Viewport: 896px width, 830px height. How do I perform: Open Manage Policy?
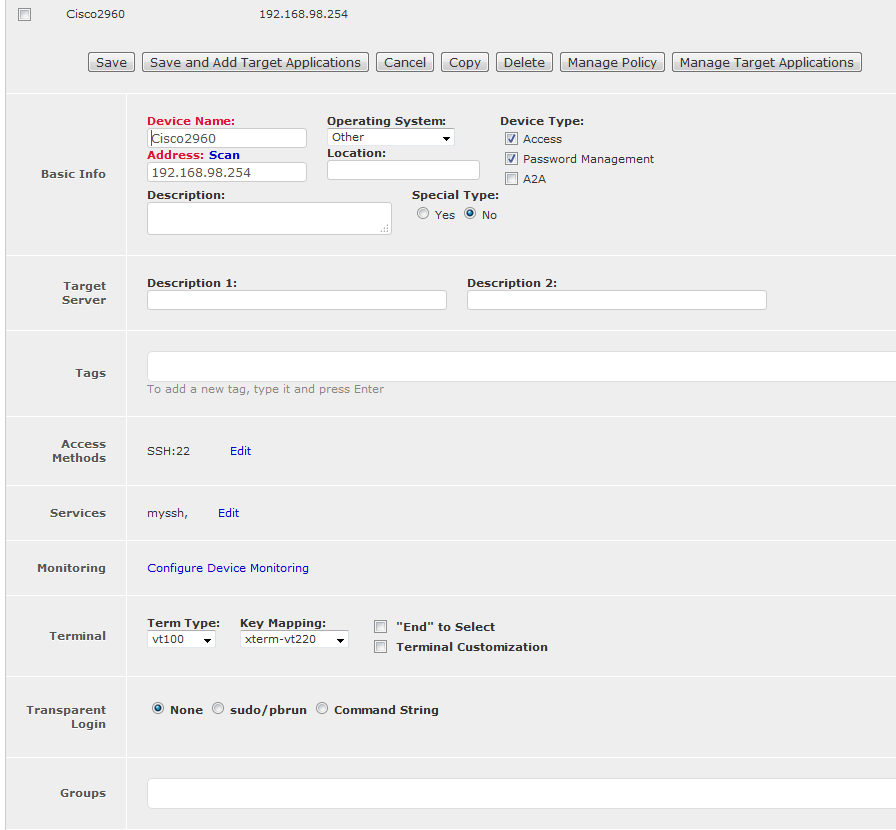click(x=612, y=62)
